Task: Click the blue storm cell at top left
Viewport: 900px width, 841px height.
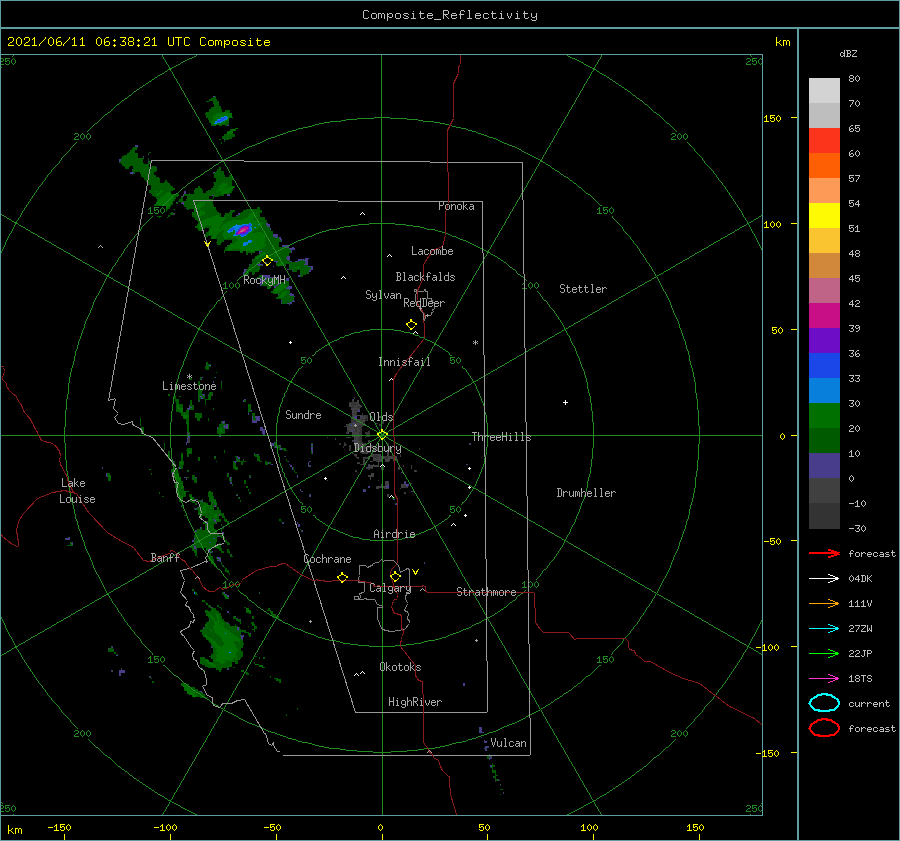Action: pyautogui.click(x=221, y=120)
